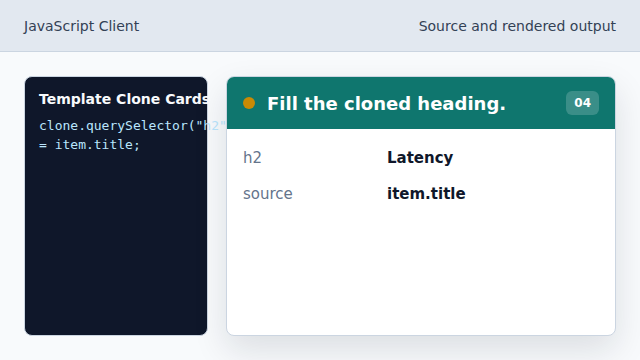This screenshot has width=640, height=360.
Task: Click the green card header bar
Action: coord(421,103)
